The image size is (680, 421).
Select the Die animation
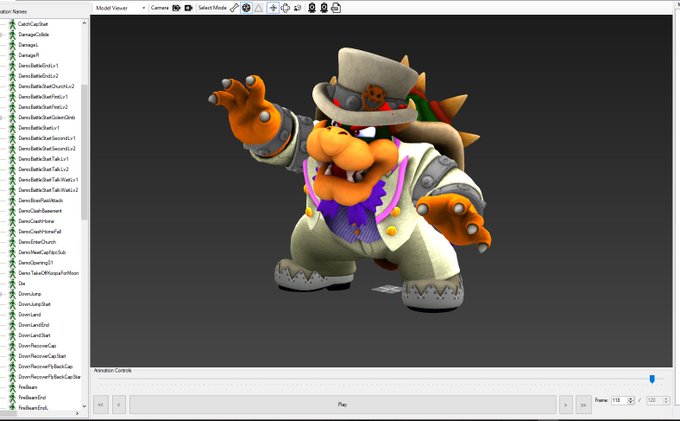(22, 284)
